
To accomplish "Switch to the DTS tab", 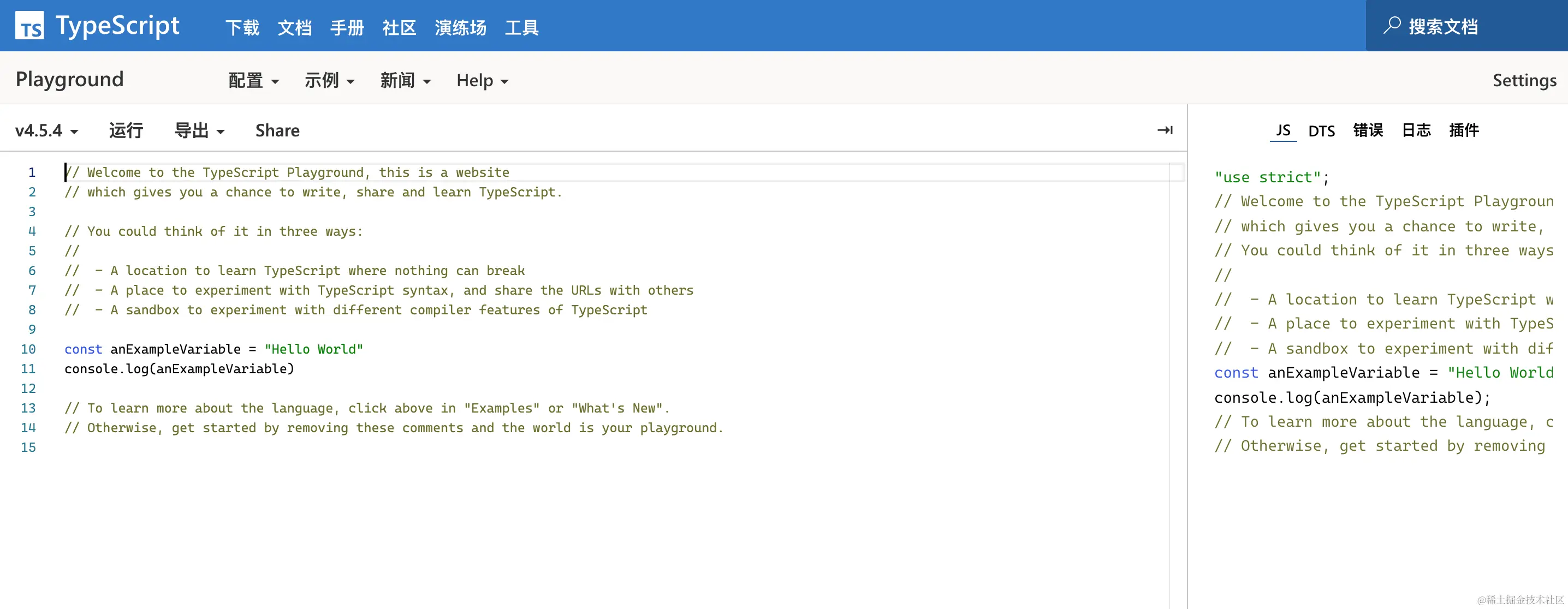I will [1321, 131].
